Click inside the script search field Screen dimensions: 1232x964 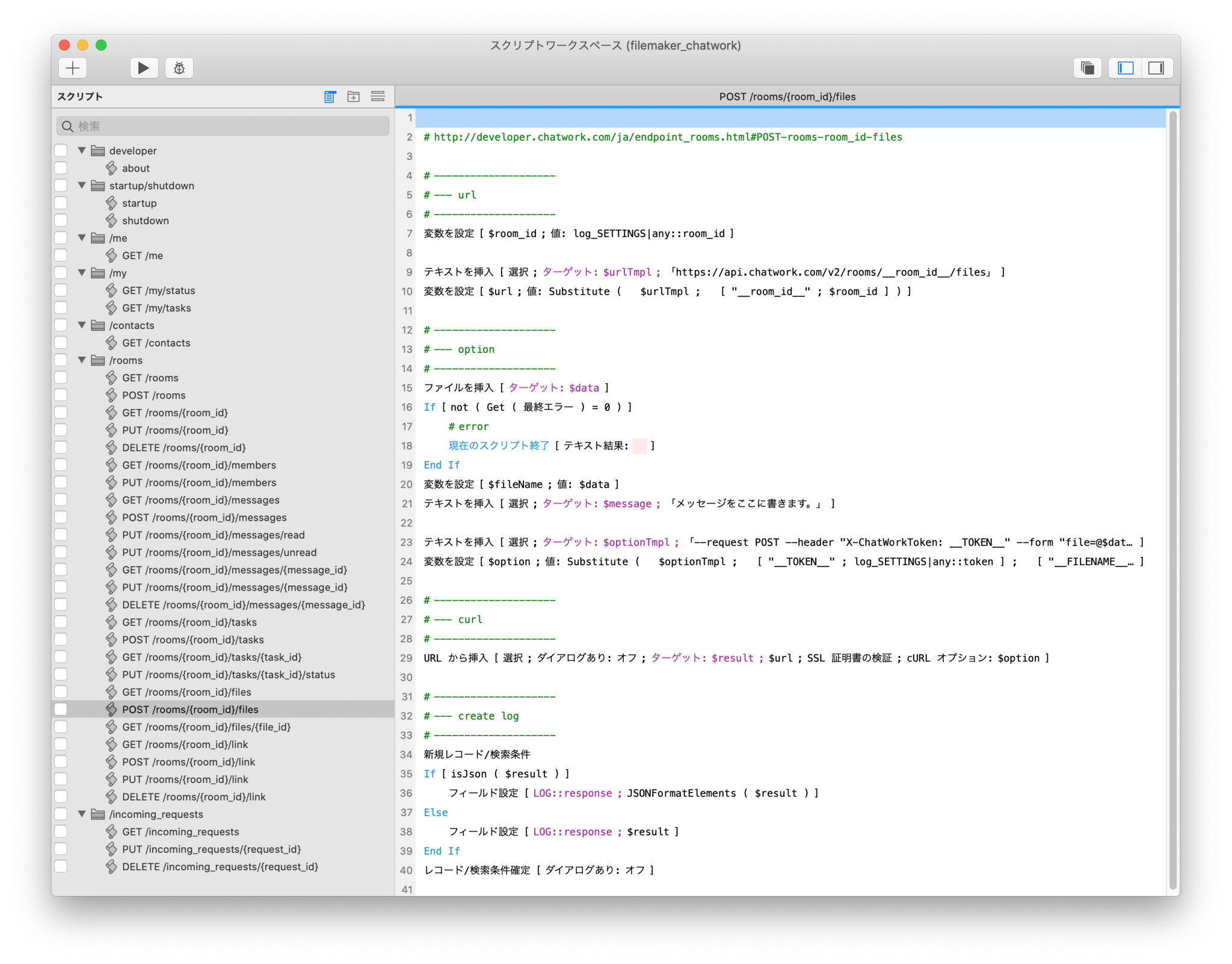click(223, 126)
